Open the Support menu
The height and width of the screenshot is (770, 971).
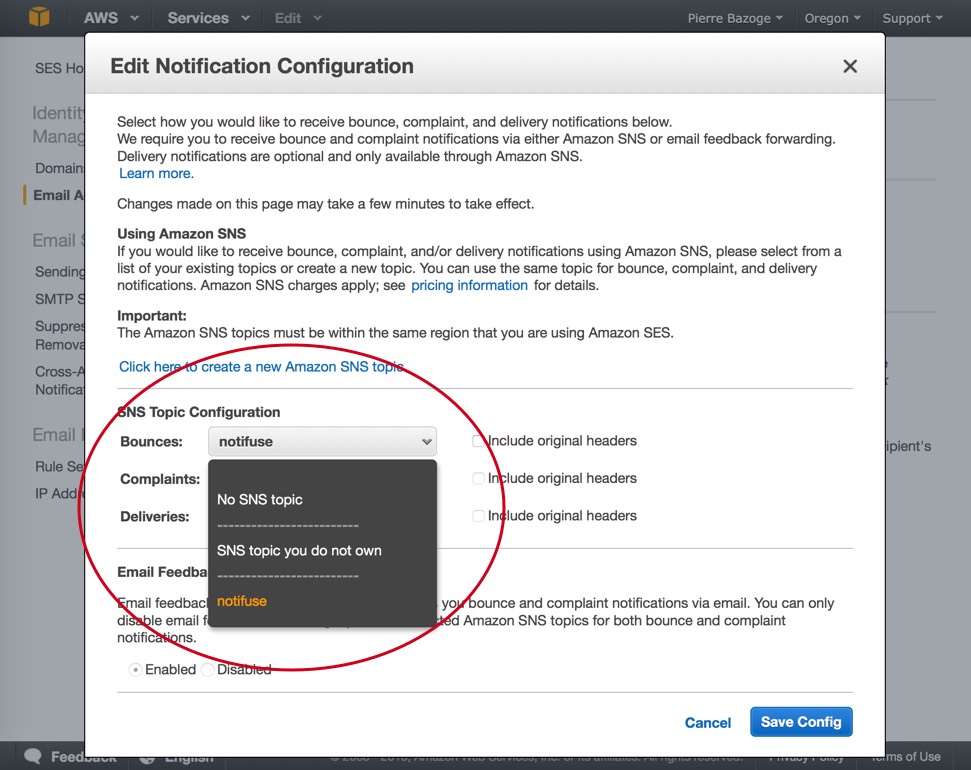(x=912, y=19)
